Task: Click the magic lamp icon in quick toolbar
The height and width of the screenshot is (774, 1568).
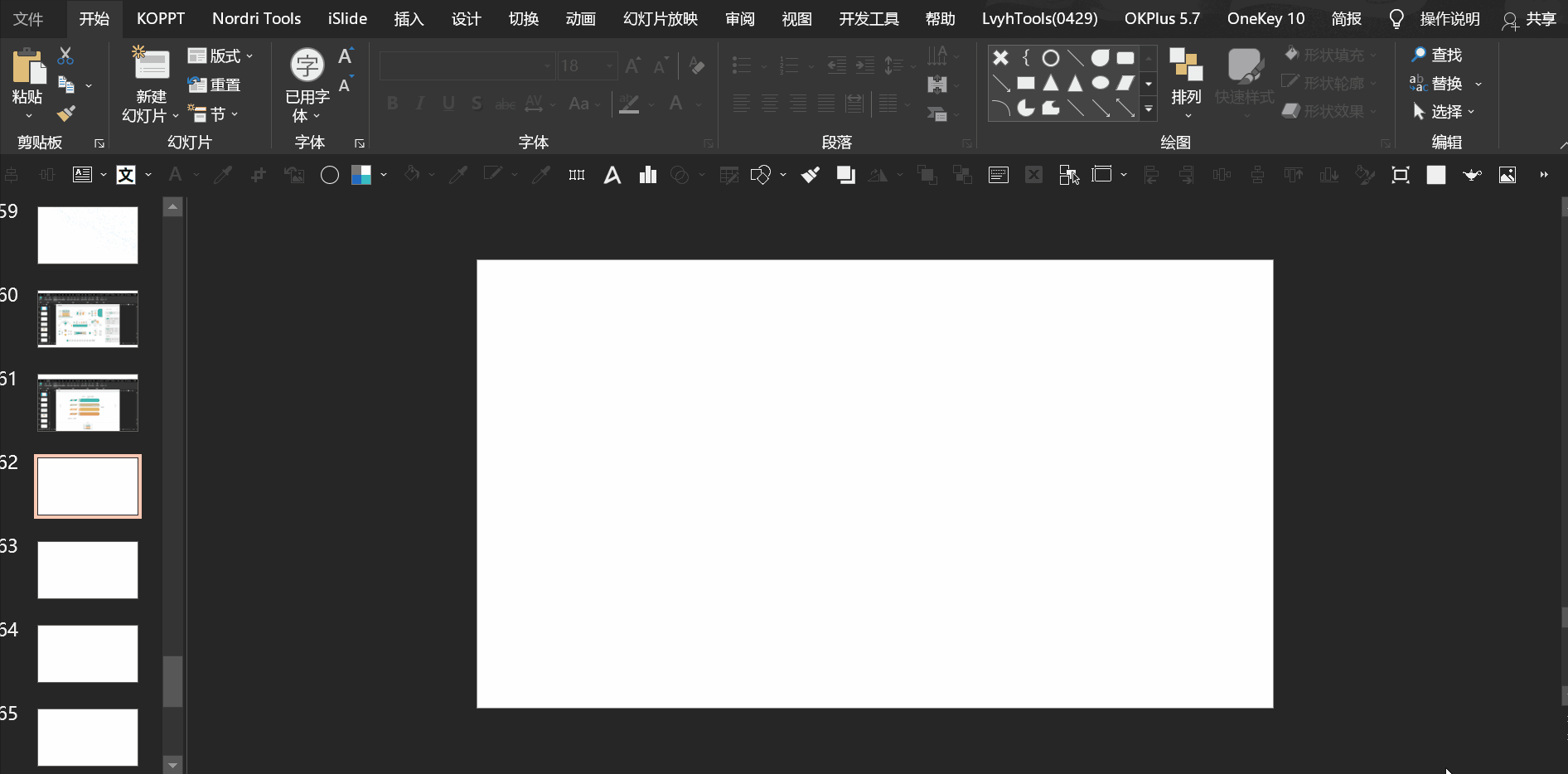Action: [x=1472, y=175]
